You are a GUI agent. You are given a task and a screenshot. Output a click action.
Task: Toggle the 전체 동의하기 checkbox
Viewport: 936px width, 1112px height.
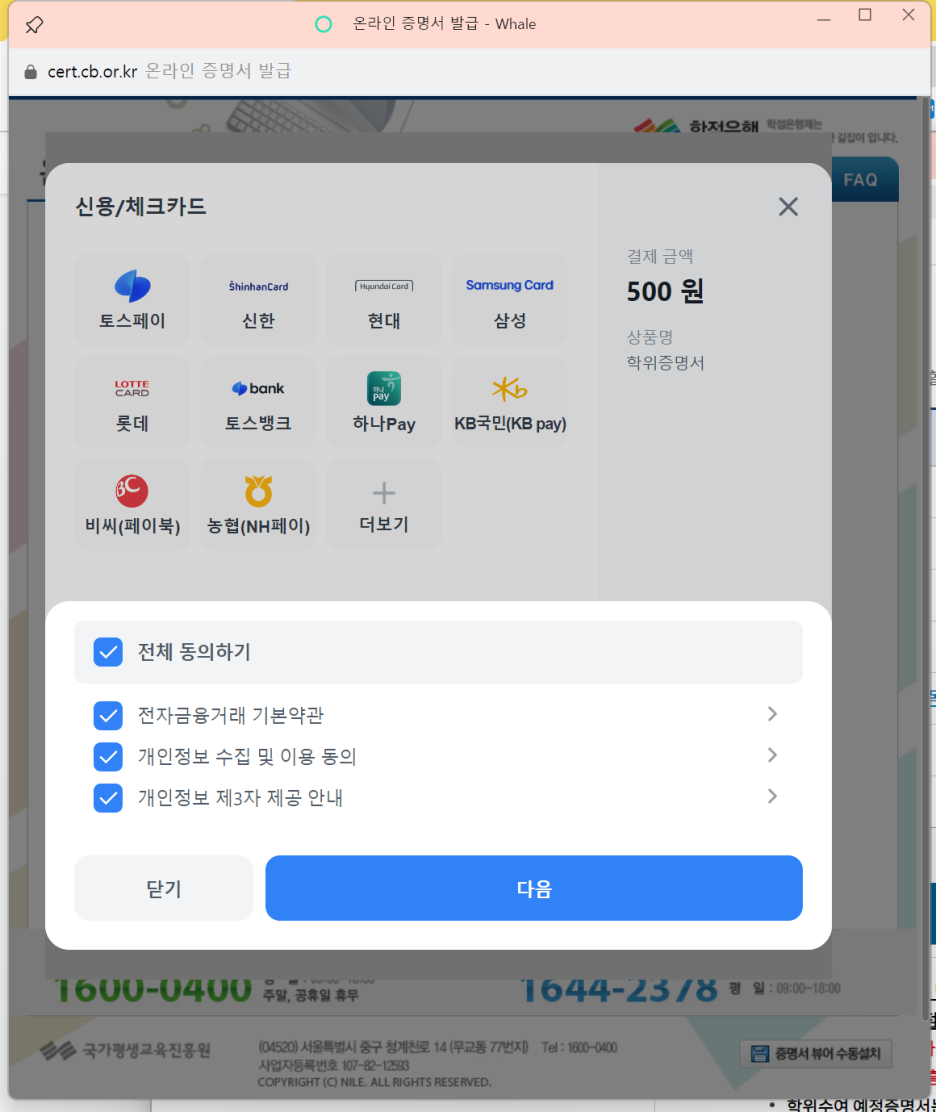tap(108, 652)
